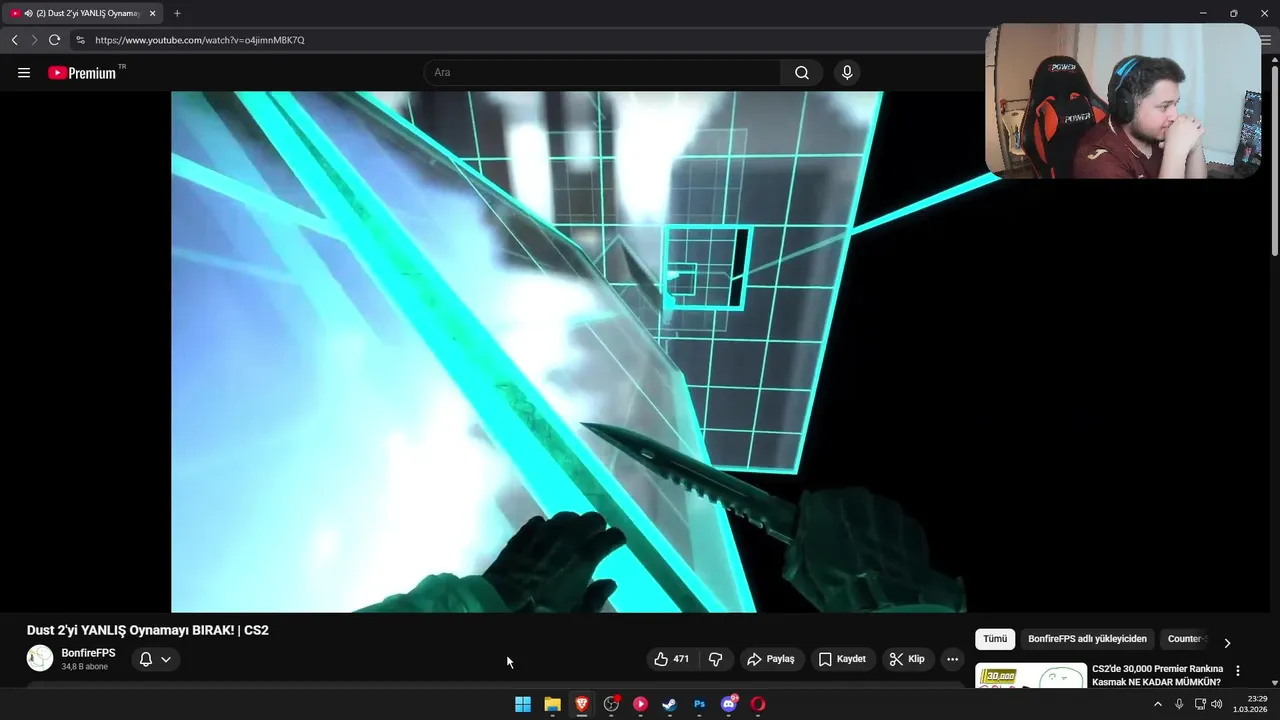
Task: Open volume control in system tray
Action: (x=1217, y=704)
